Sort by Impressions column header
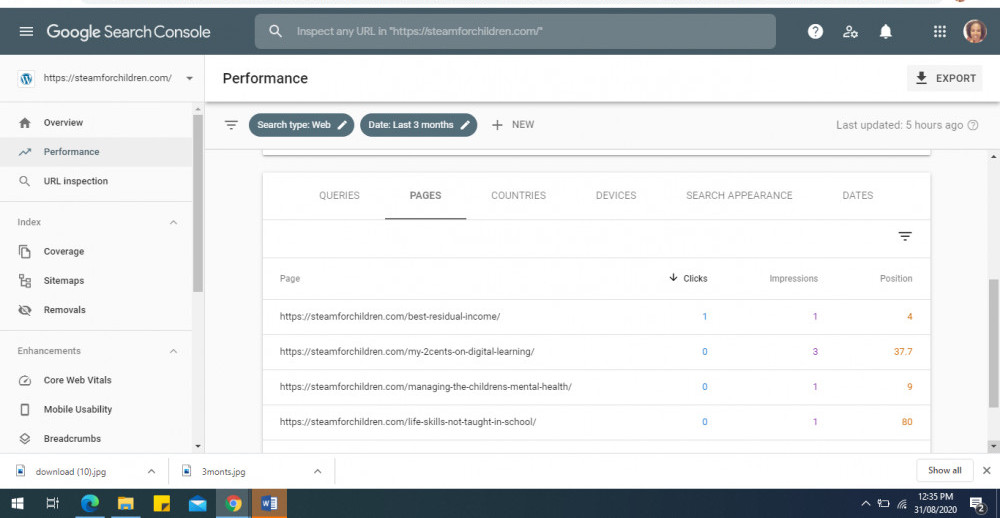The width and height of the screenshot is (1000, 518). 793,278
